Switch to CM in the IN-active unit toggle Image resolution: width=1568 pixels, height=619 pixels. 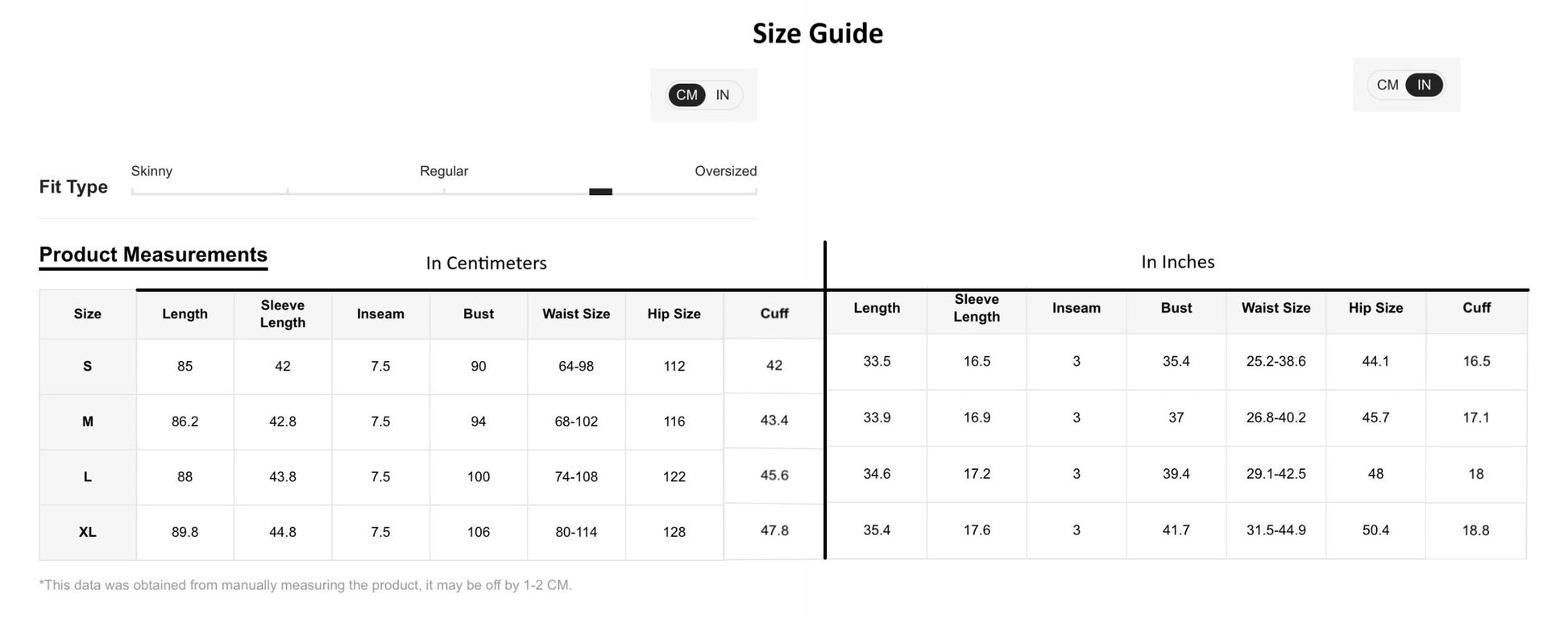click(x=1387, y=85)
